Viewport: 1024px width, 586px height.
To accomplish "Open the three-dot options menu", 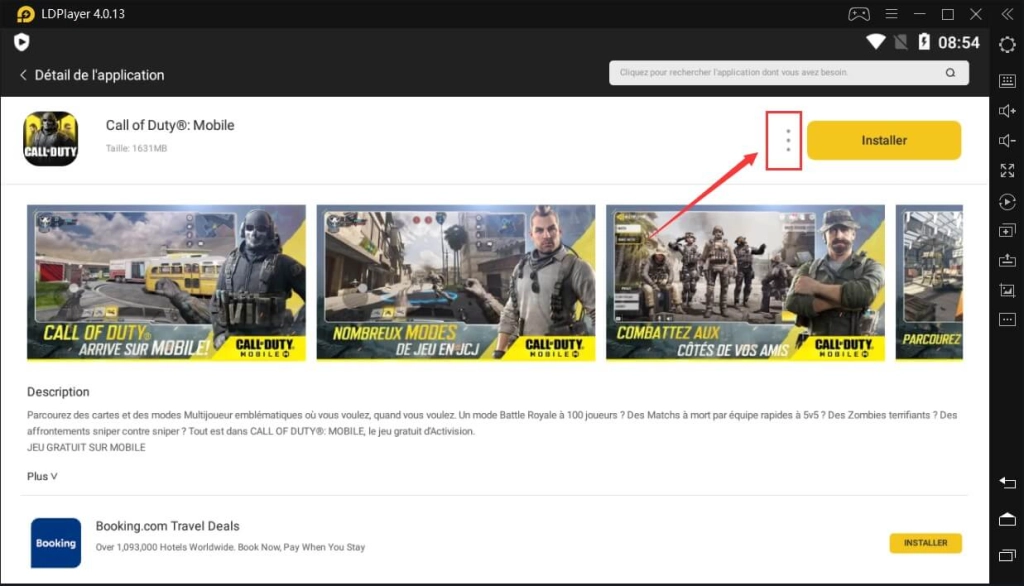I will 788,140.
